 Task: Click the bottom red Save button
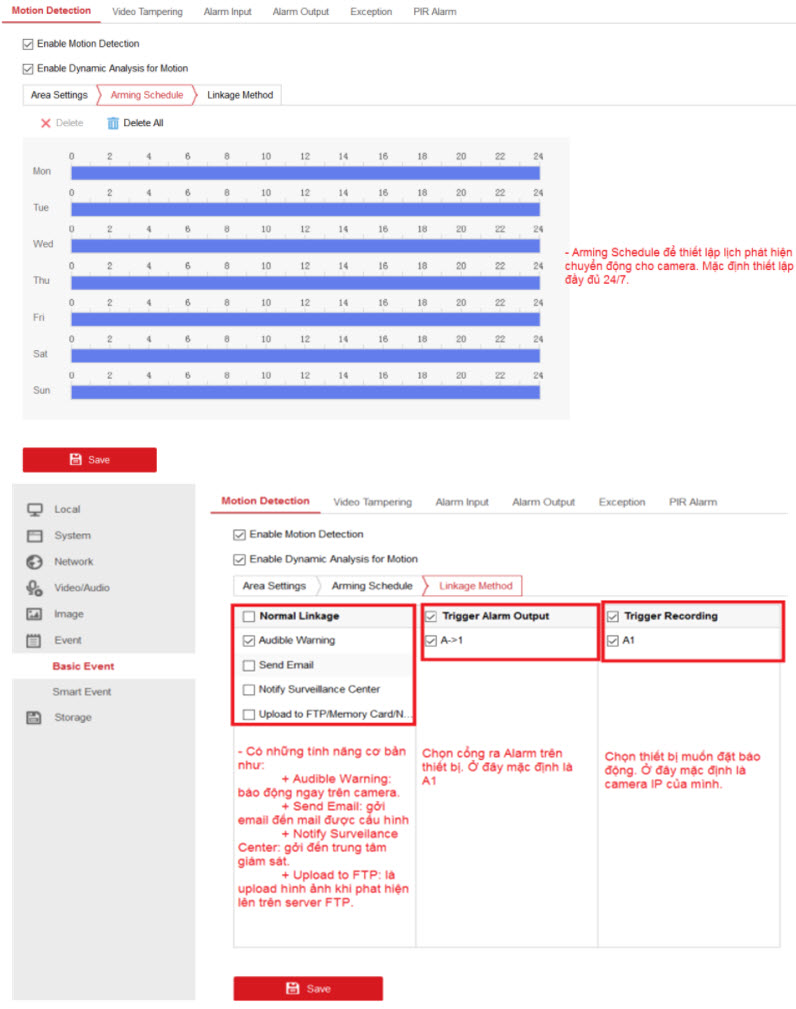pyautogui.click(x=308, y=988)
